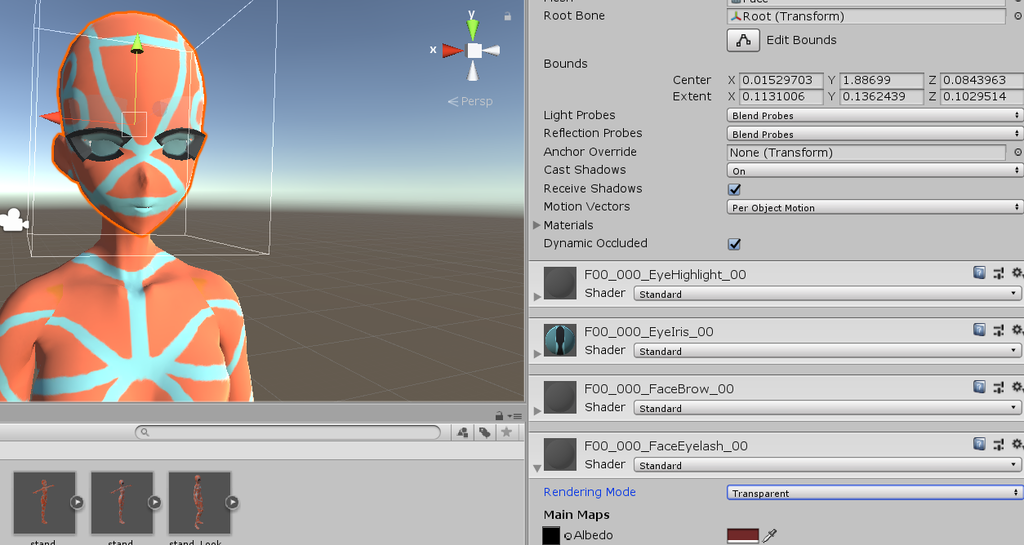
Task: Open Rendering Mode dropdown
Action: coord(874,493)
